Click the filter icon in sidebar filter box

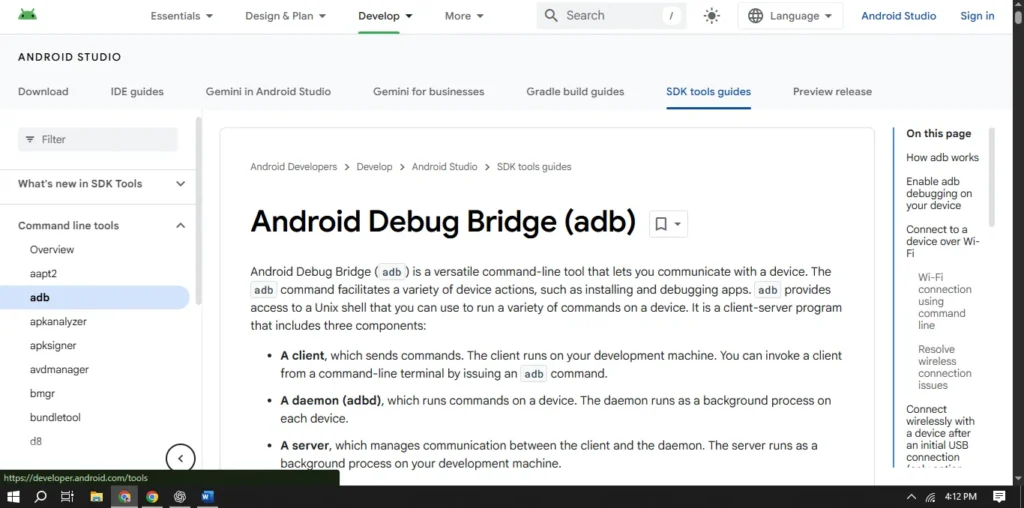coord(30,139)
